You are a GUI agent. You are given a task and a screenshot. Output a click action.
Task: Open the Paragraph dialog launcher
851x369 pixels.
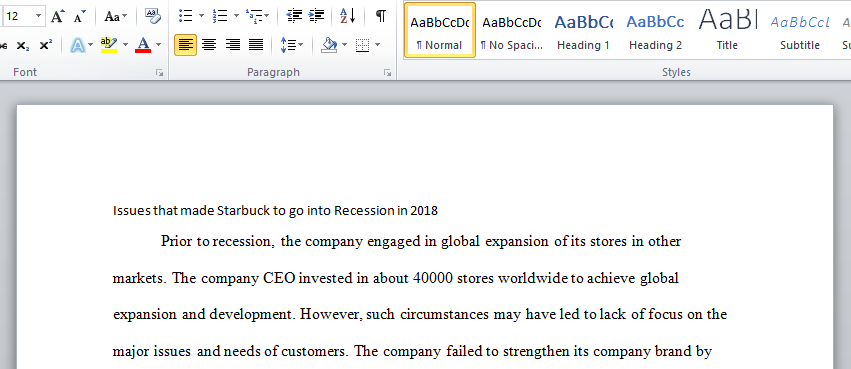pos(388,72)
